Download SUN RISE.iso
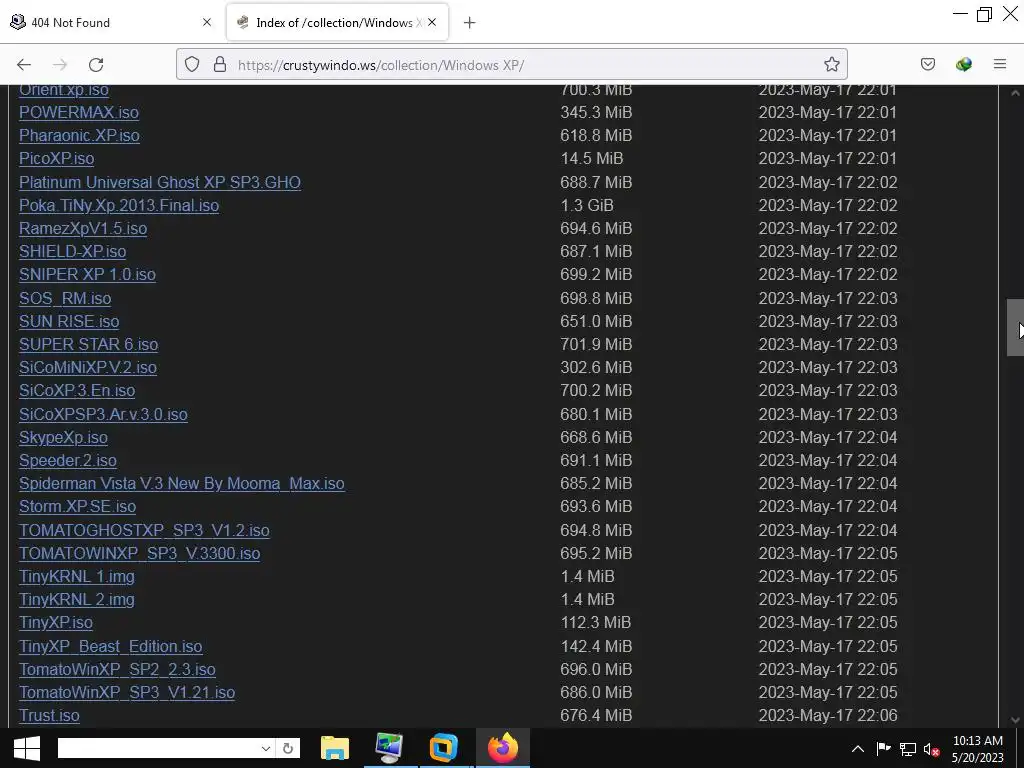This screenshot has height=768, width=1024. click(x=69, y=321)
